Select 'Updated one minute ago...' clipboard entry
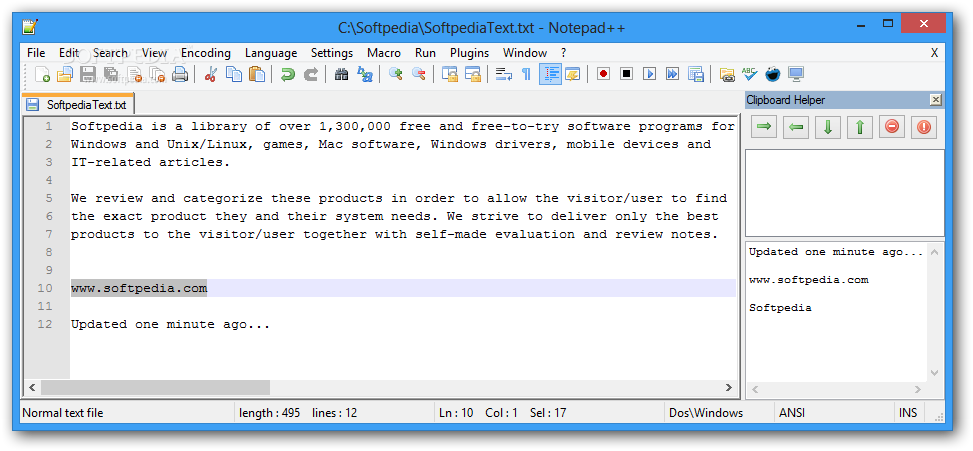 (x=836, y=252)
